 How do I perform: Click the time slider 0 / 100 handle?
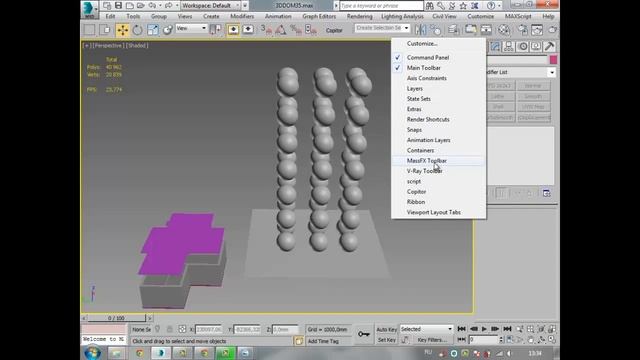[x=116, y=318]
